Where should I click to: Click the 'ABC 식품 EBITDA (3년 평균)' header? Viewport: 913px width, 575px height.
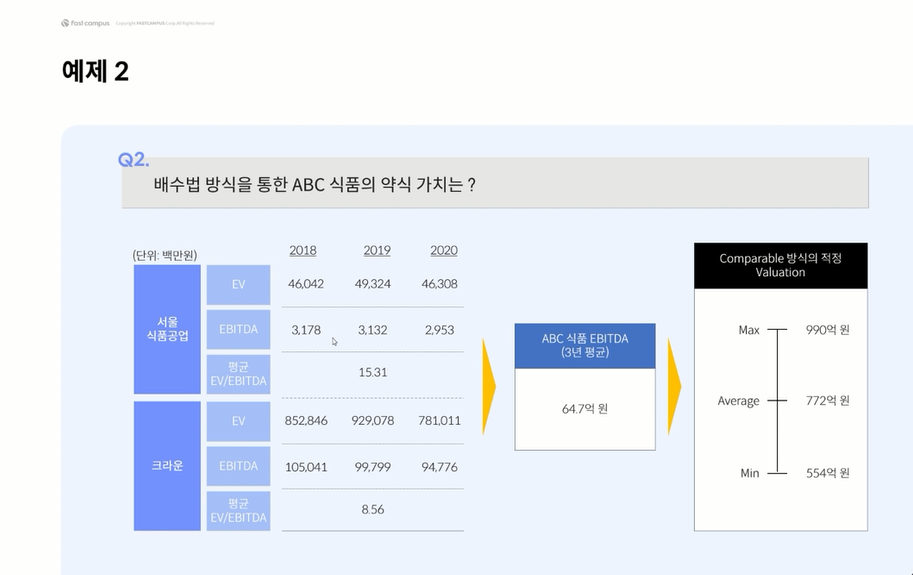point(585,346)
